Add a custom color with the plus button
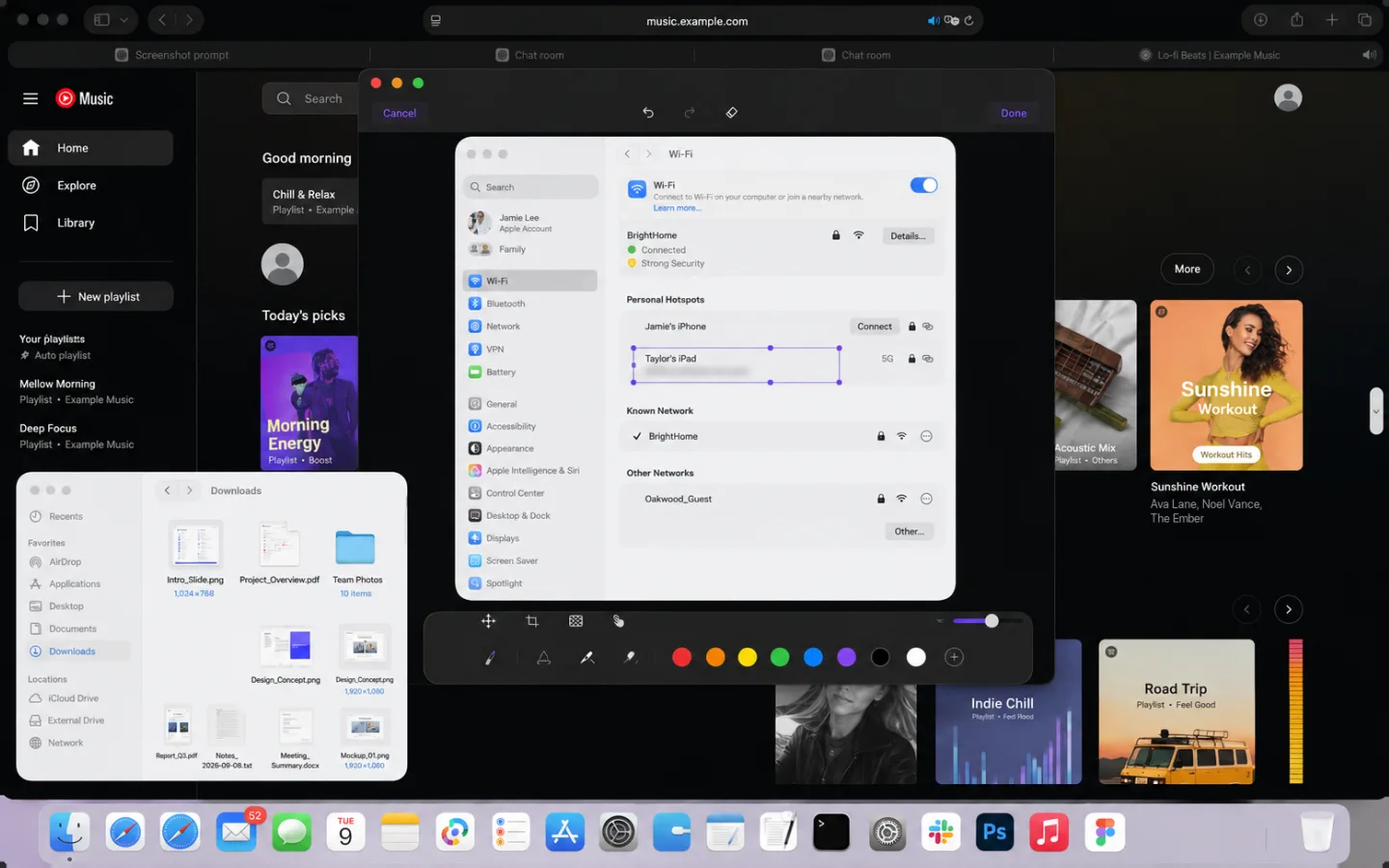 (954, 658)
